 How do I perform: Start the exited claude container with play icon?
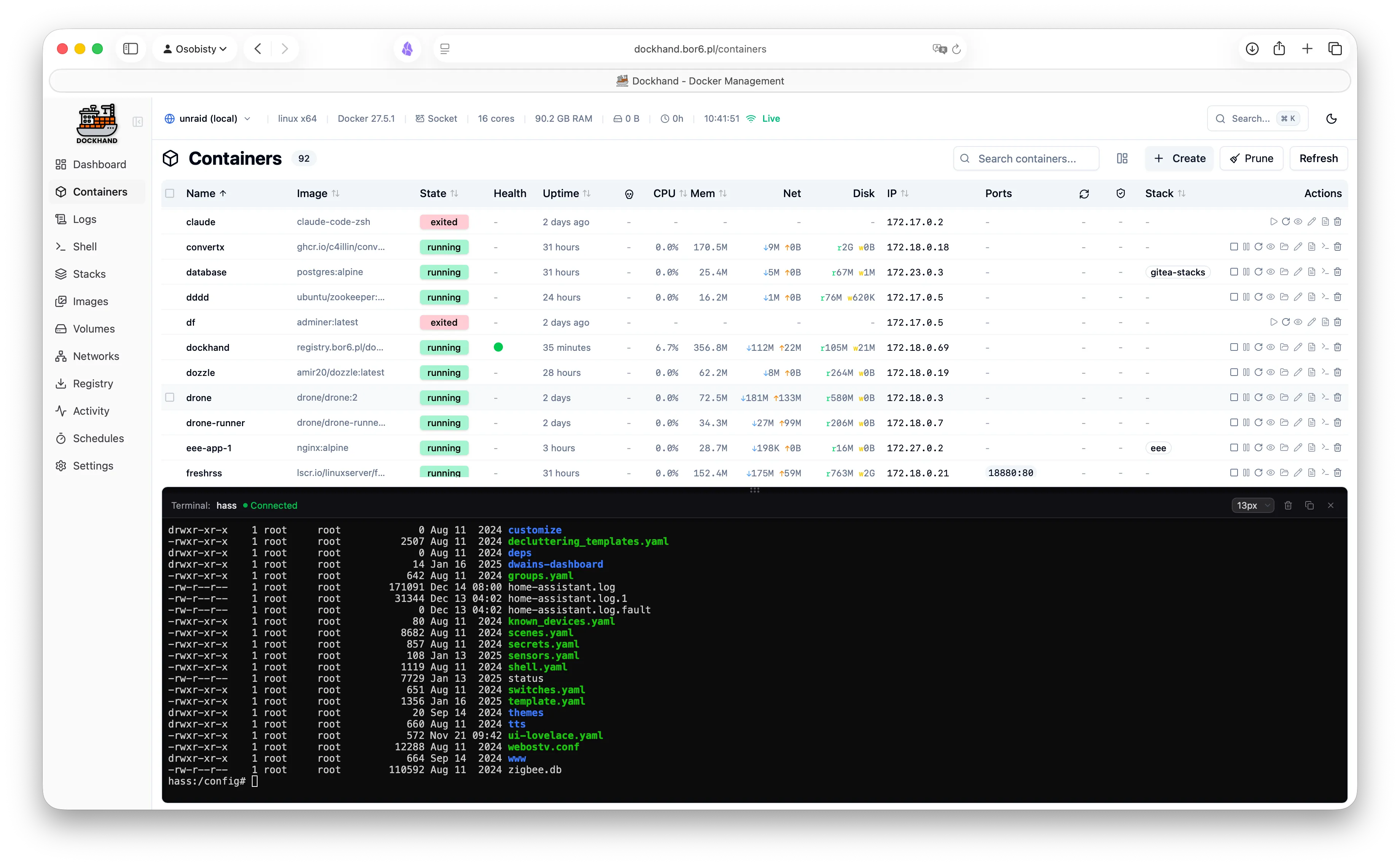1273,222
